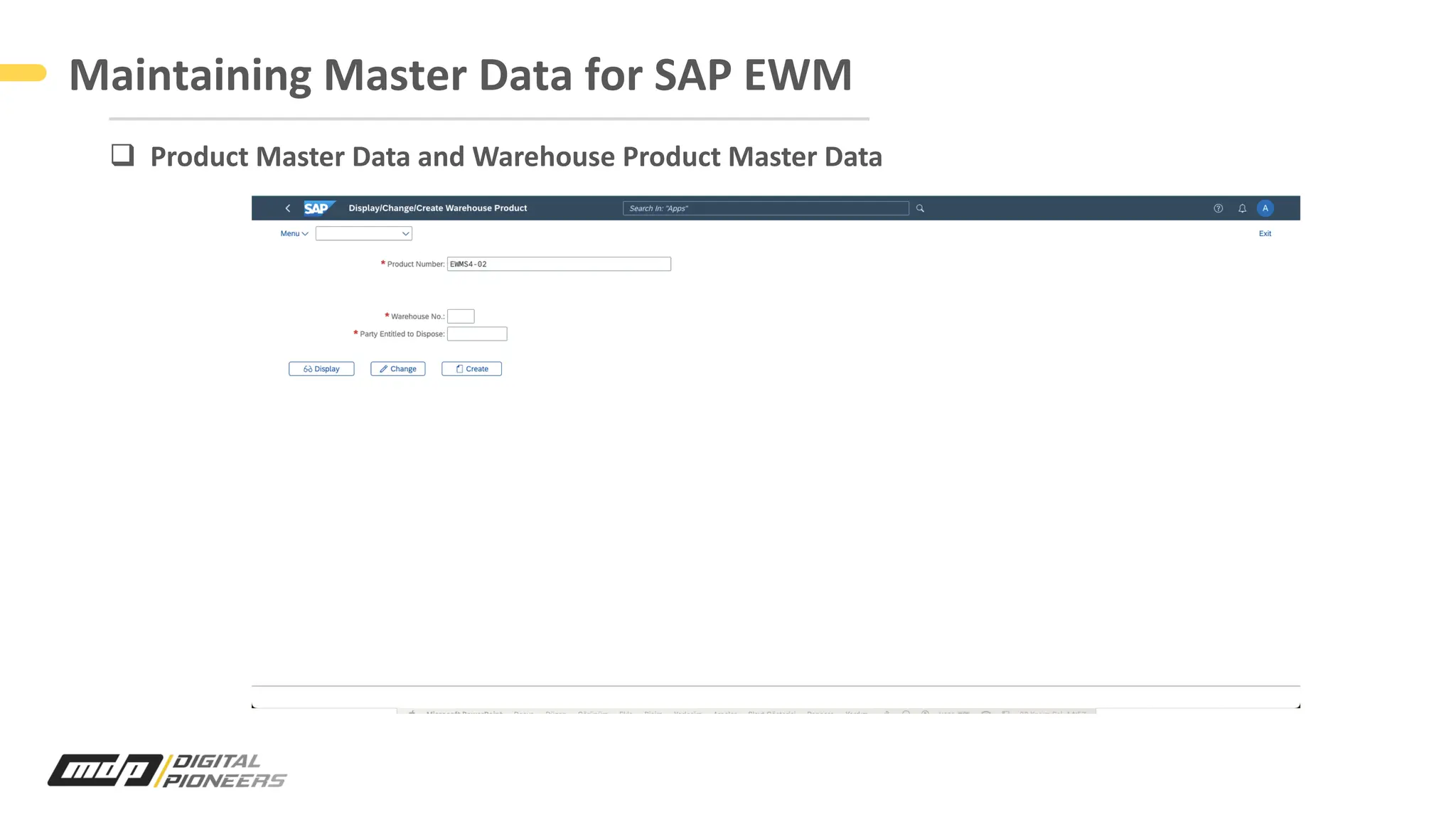Open the notifications bell icon

[x=1242, y=208]
